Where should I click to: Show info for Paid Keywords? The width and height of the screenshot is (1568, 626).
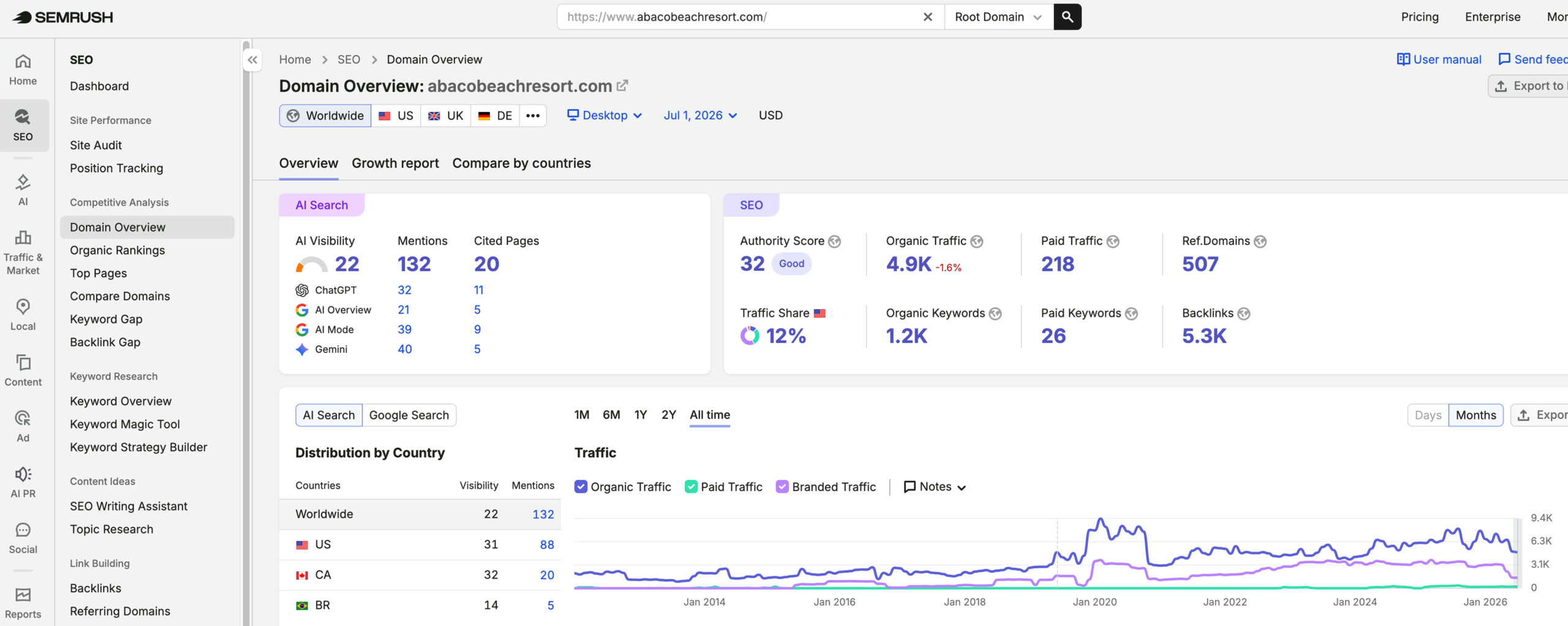pyautogui.click(x=1131, y=314)
